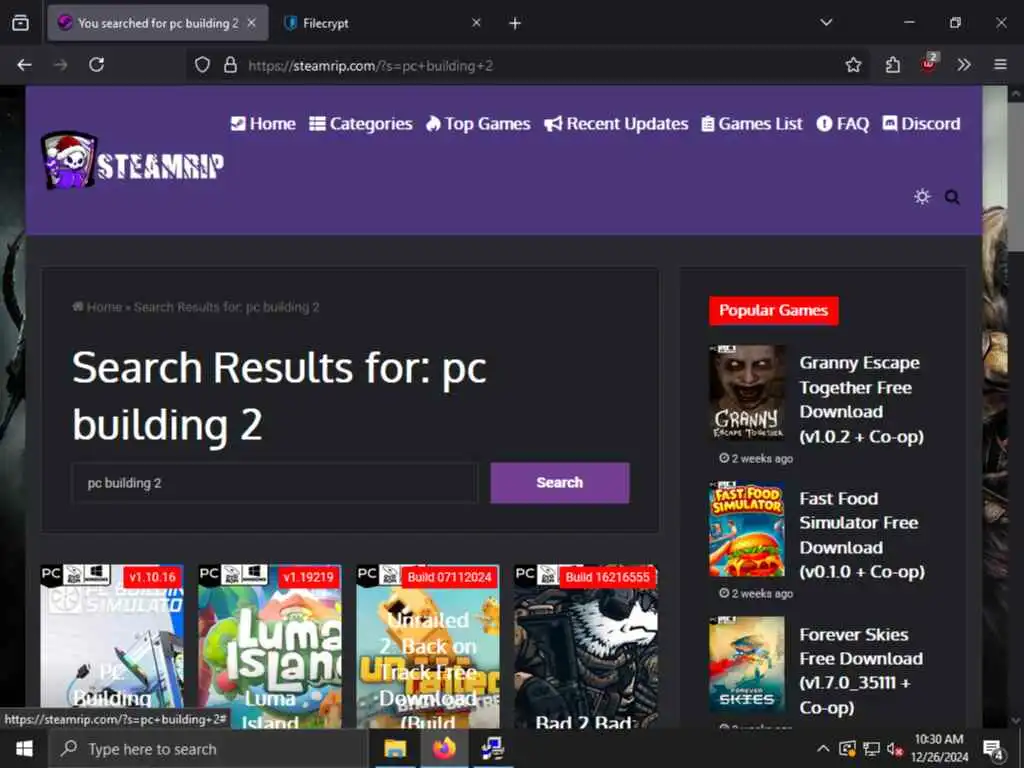Open Forever Skies Free Download link
Image resolution: width=1024 pixels, height=768 pixels.
coord(861,671)
